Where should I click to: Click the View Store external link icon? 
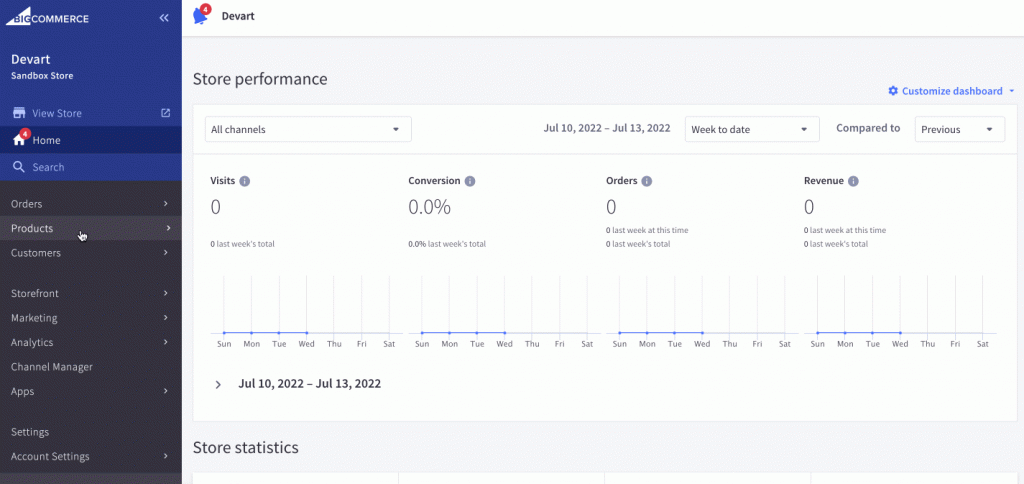pyautogui.click(x=166, y=113)
